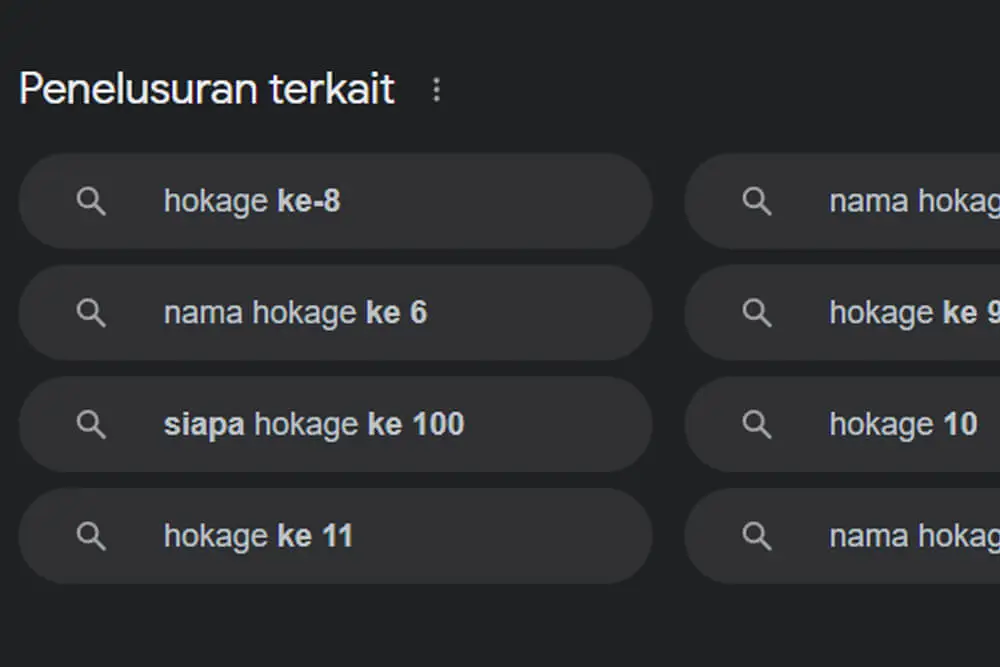Select the "hokage ke 11" suggestion pill
The width and height of the screenshot is (1000, 667).
335,535
